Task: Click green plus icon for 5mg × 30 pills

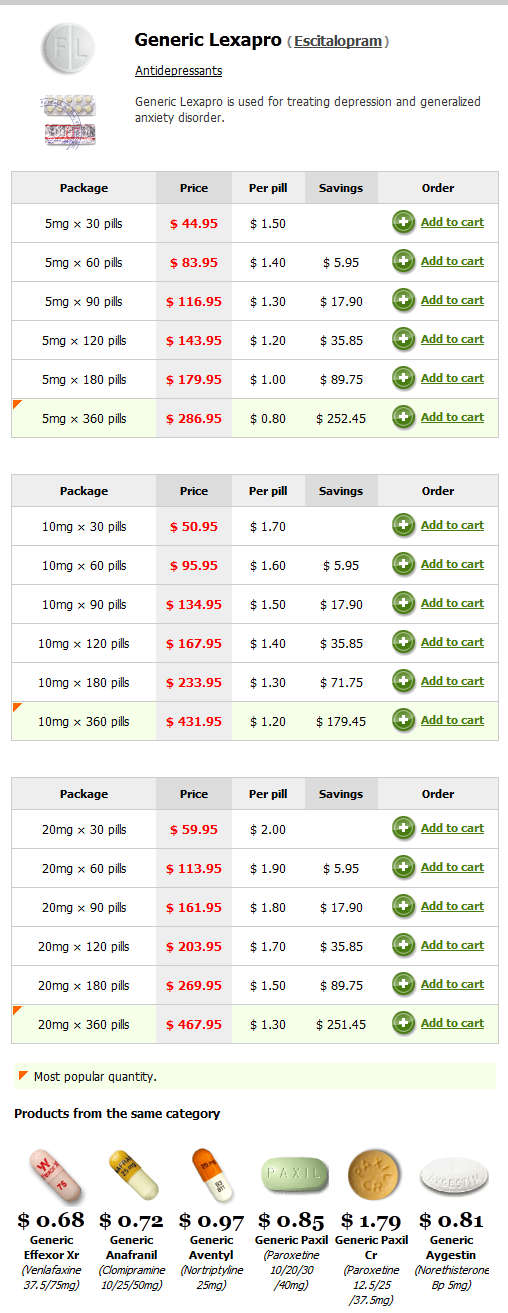Action: click(x=404, y=223)
